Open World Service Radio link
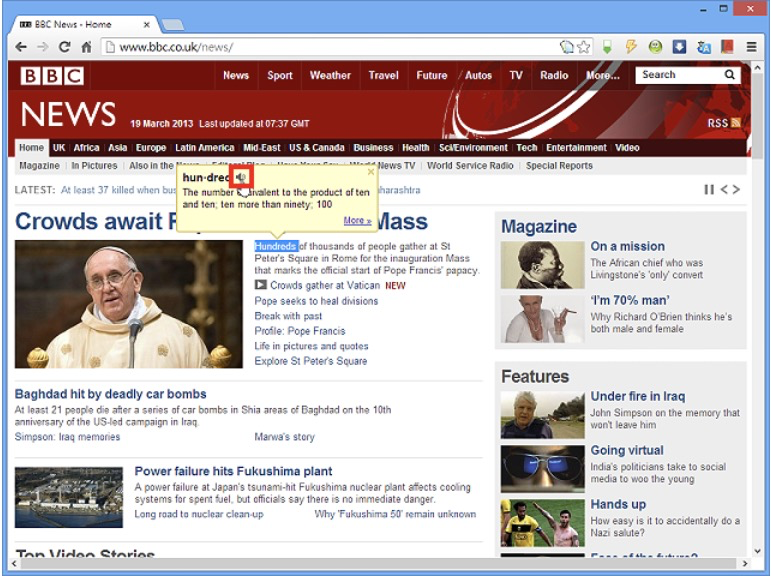This screenshot has height=578, width=772. [470, 166]
